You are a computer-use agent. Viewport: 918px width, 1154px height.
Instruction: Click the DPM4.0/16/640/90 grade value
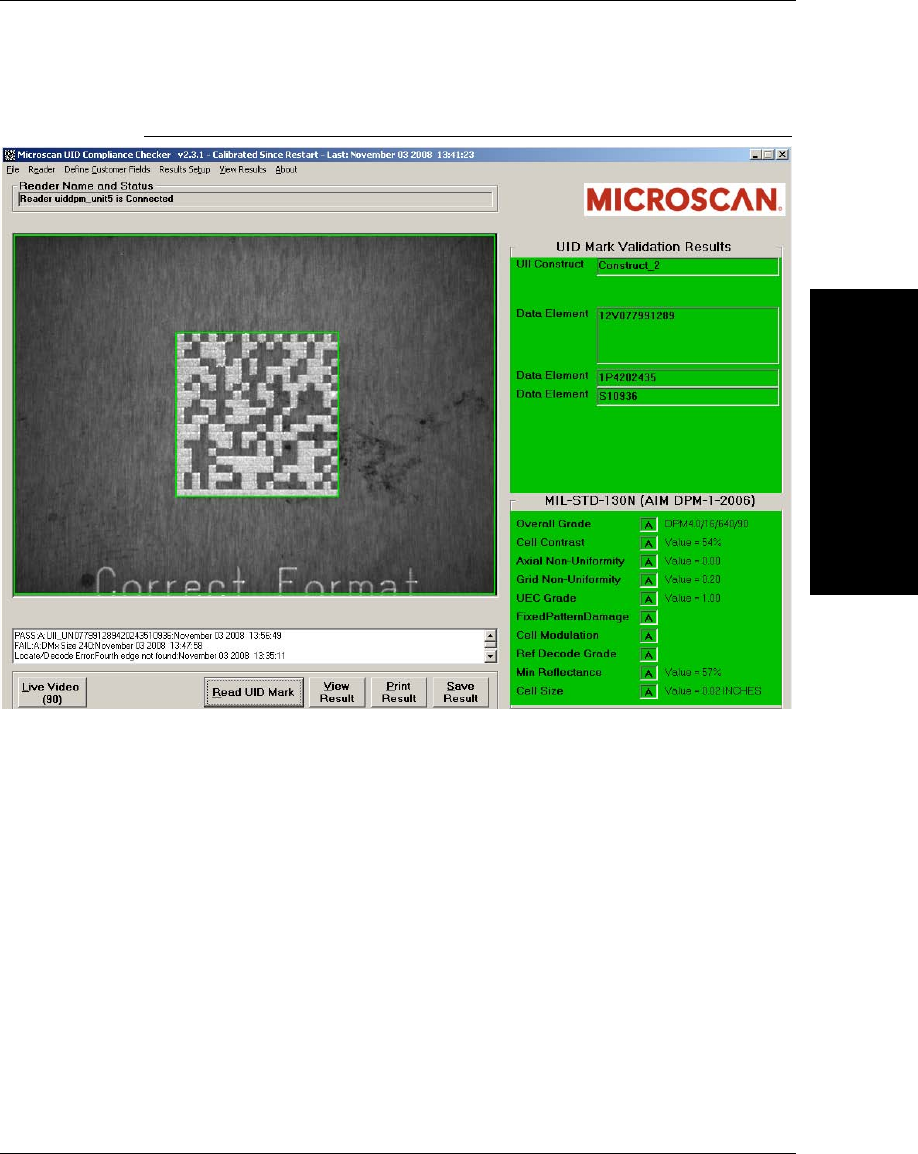(x=706, y=524)
